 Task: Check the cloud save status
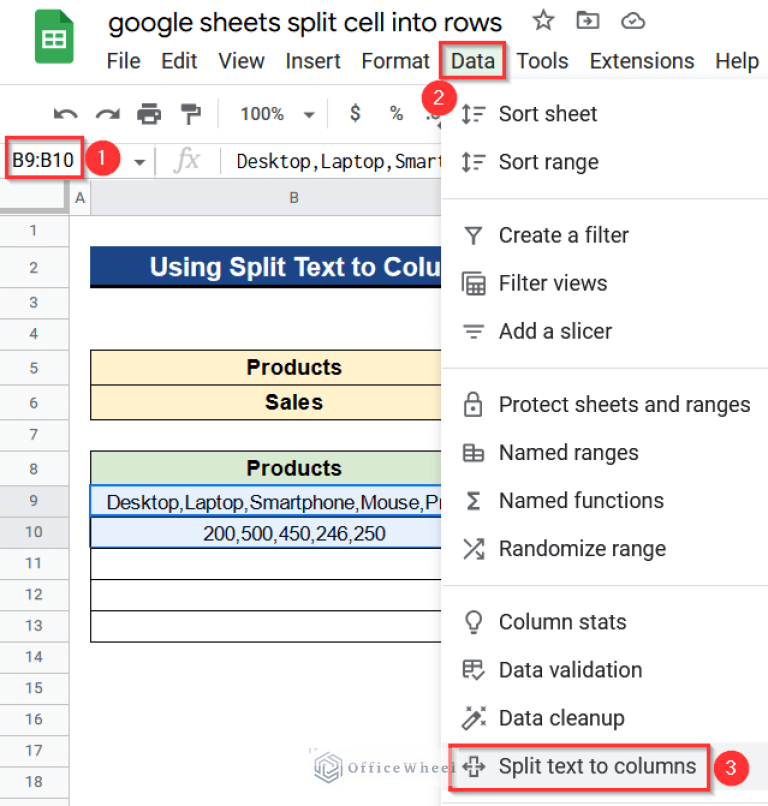pos(633,21)
